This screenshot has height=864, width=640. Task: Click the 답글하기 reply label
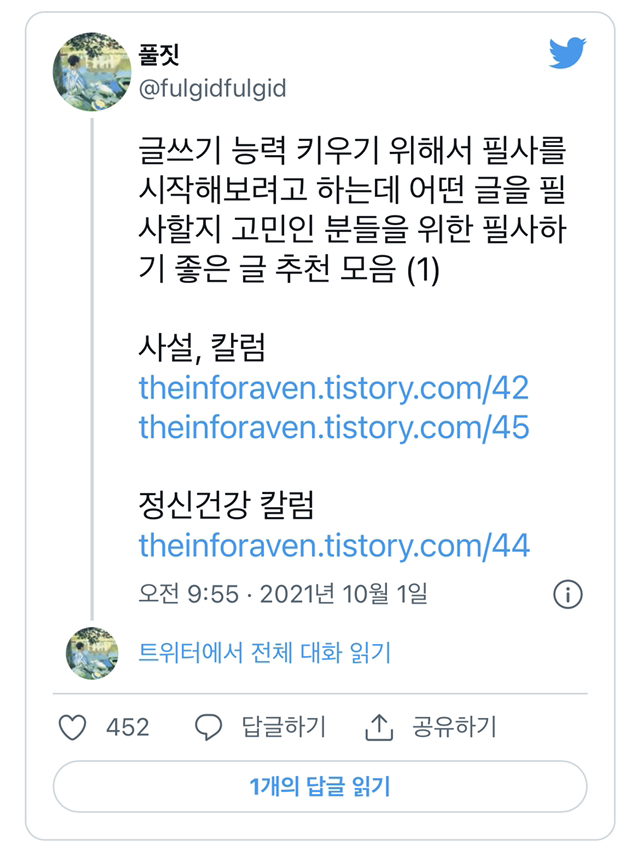(x=284, y=727)
